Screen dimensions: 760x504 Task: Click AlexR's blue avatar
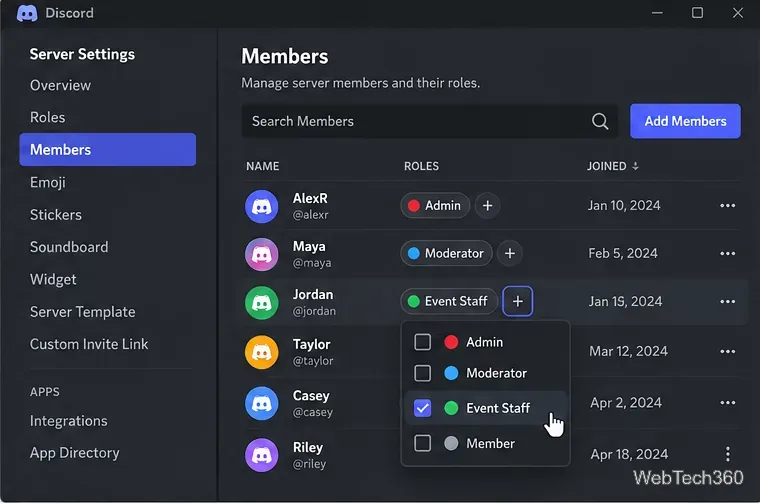262,206
